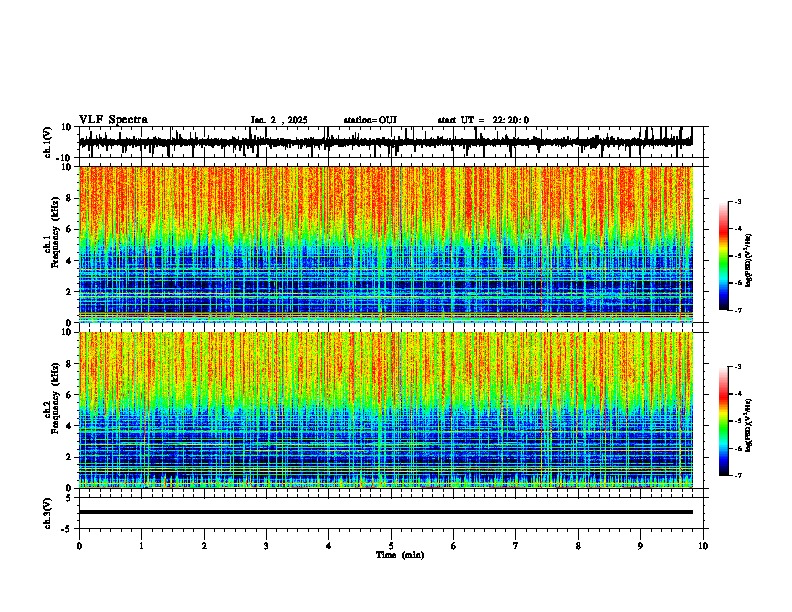Viewport: 792px width, 612px height.
Task: Click the log(PSD) label of the upper colorbar
Action: tap(749, 261)
